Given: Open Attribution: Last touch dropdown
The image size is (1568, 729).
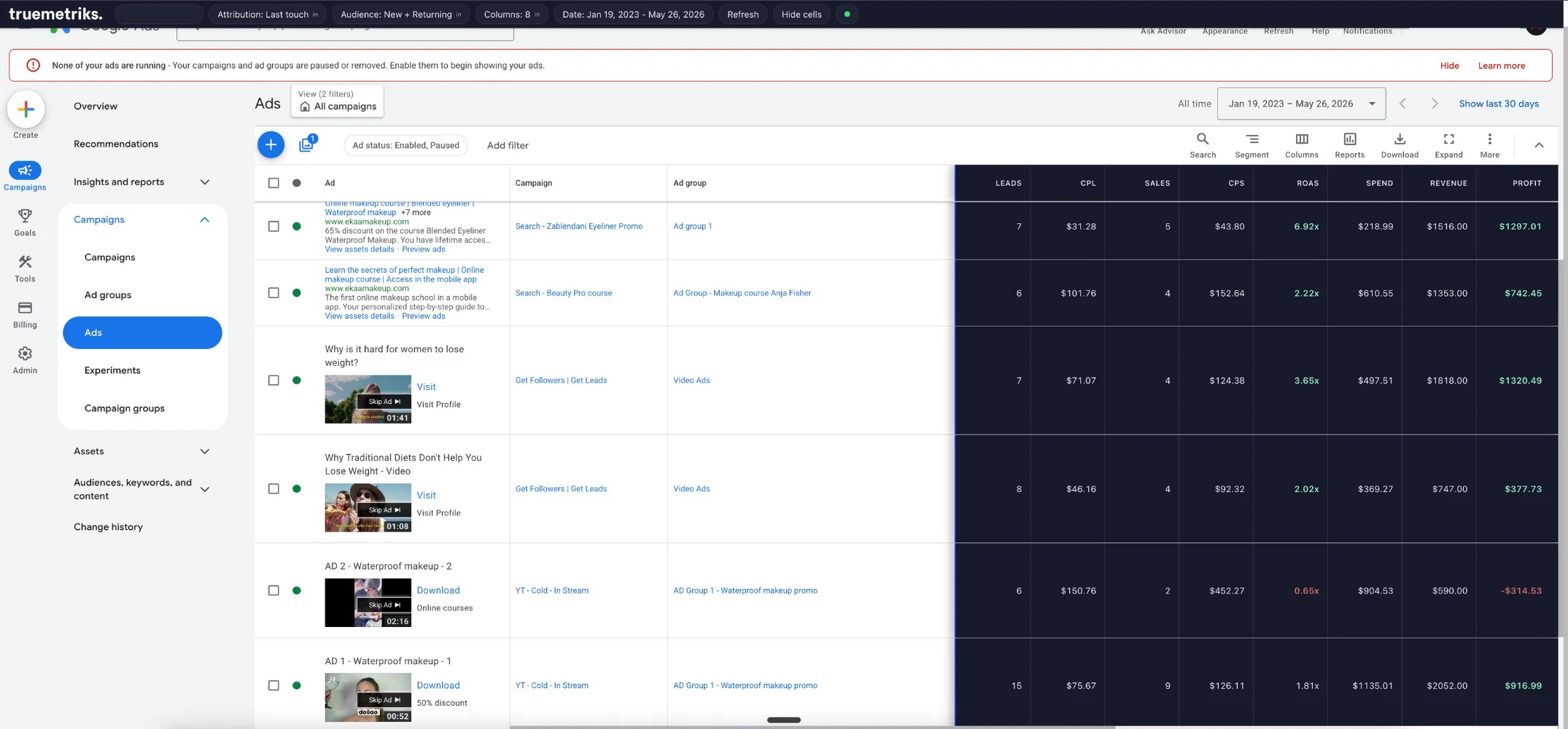Looking at the screenshot, I should (268, 14).
